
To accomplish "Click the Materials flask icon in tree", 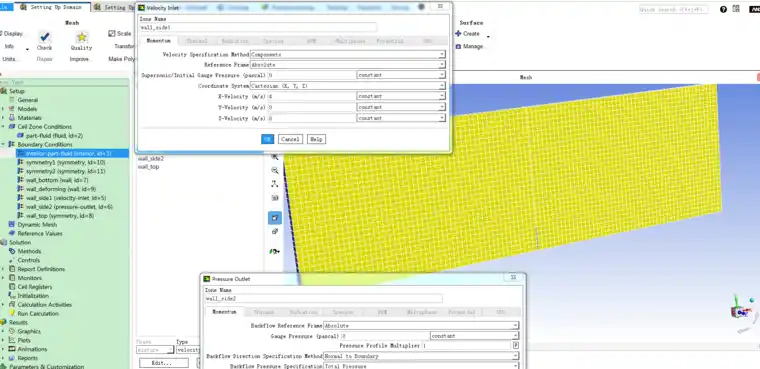I will click(12, 118).
